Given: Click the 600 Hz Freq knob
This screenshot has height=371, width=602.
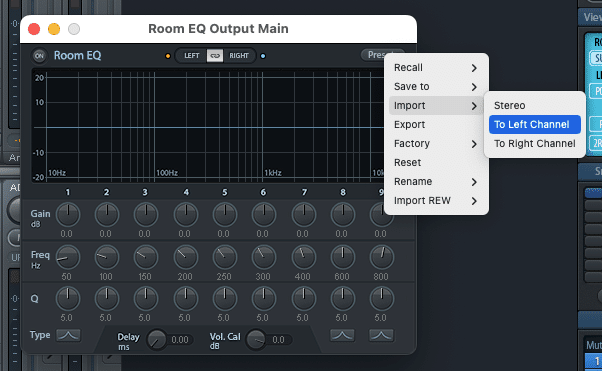Looking at the screenshot, I should pyautogui.click(x=342, y=257).
